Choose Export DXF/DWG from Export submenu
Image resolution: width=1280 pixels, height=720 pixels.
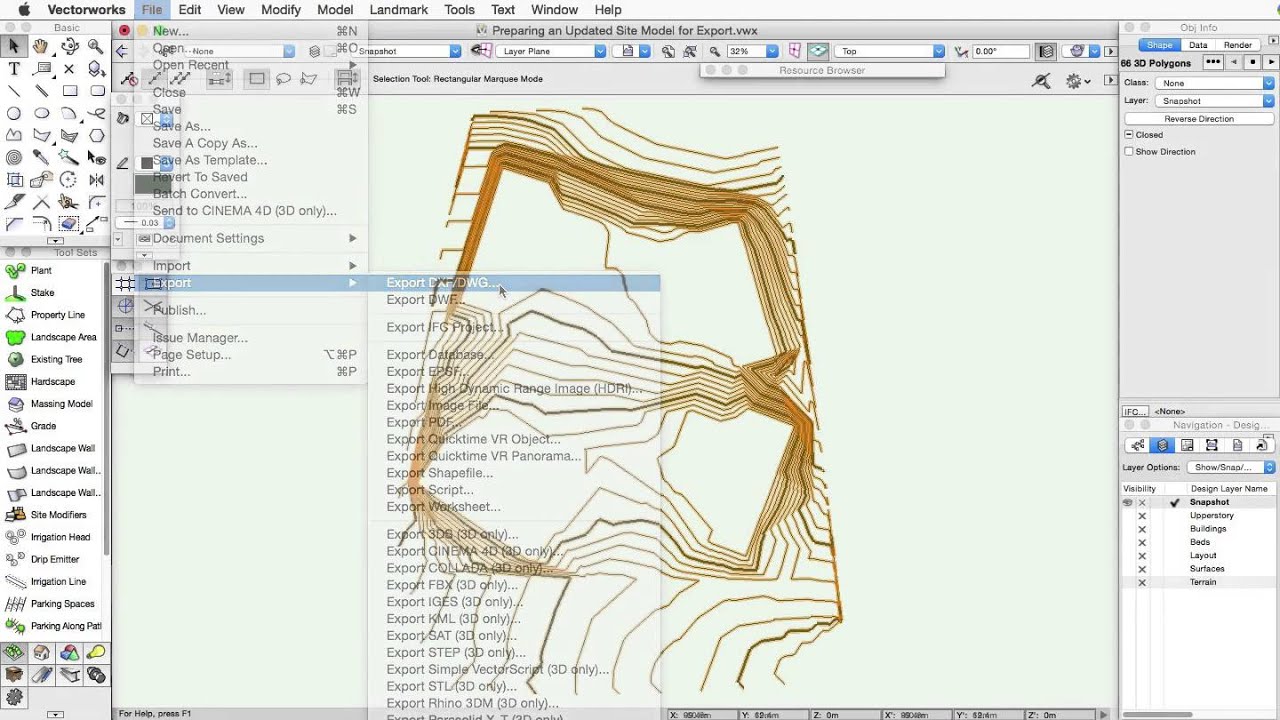tap(514, 283)
